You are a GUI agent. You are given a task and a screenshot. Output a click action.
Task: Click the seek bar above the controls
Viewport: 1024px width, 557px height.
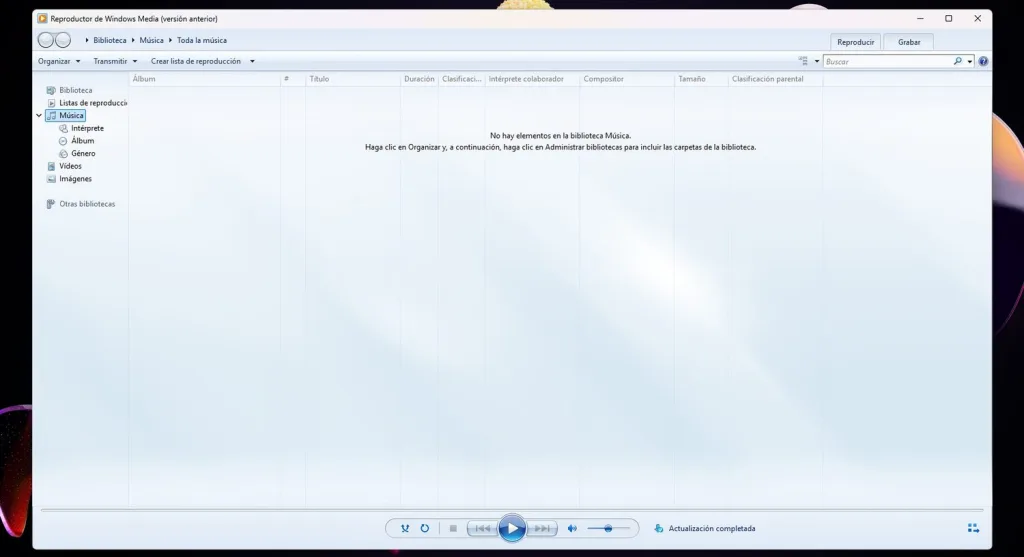click(512, 509)
